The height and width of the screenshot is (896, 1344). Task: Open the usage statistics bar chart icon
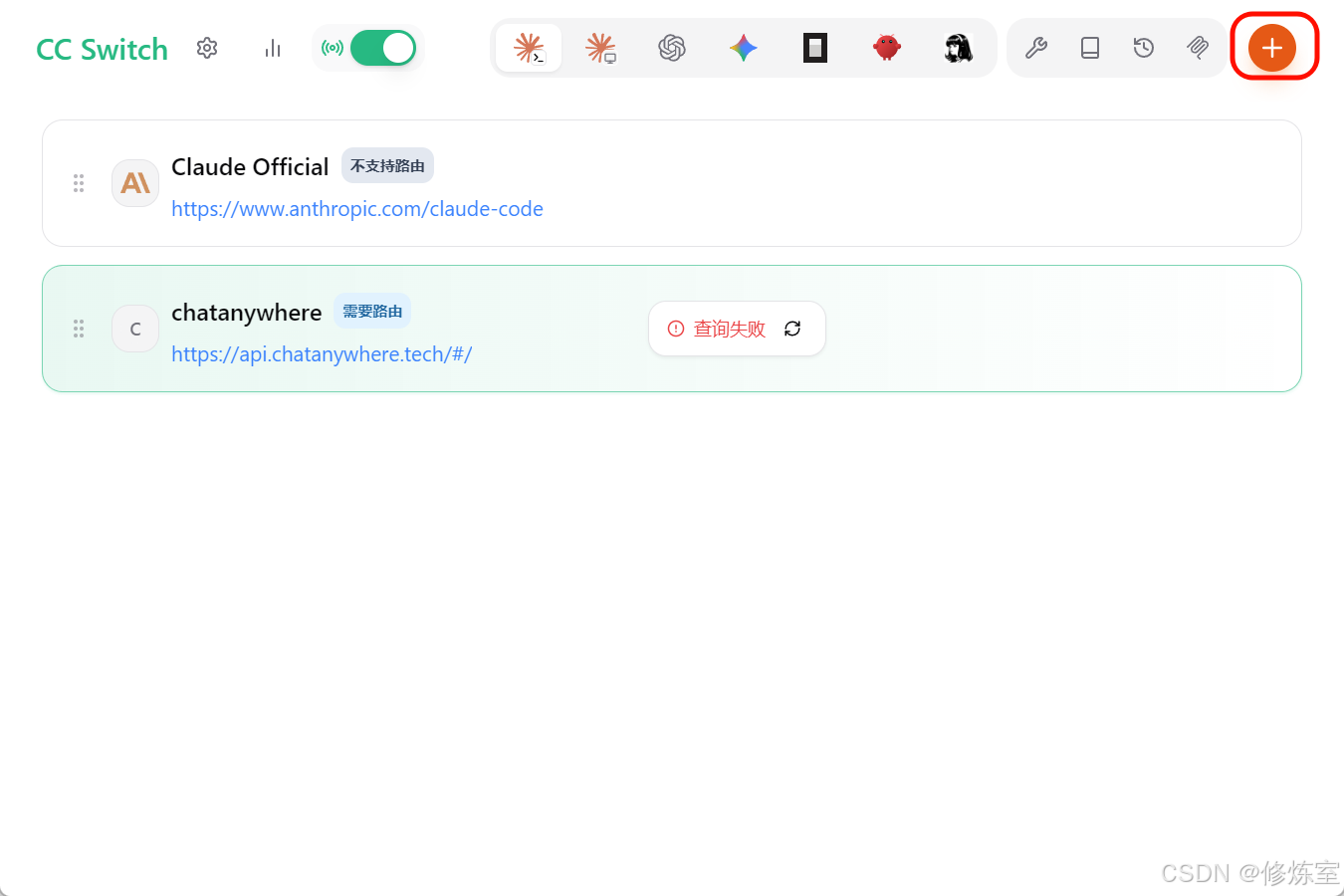click(273, 48)
